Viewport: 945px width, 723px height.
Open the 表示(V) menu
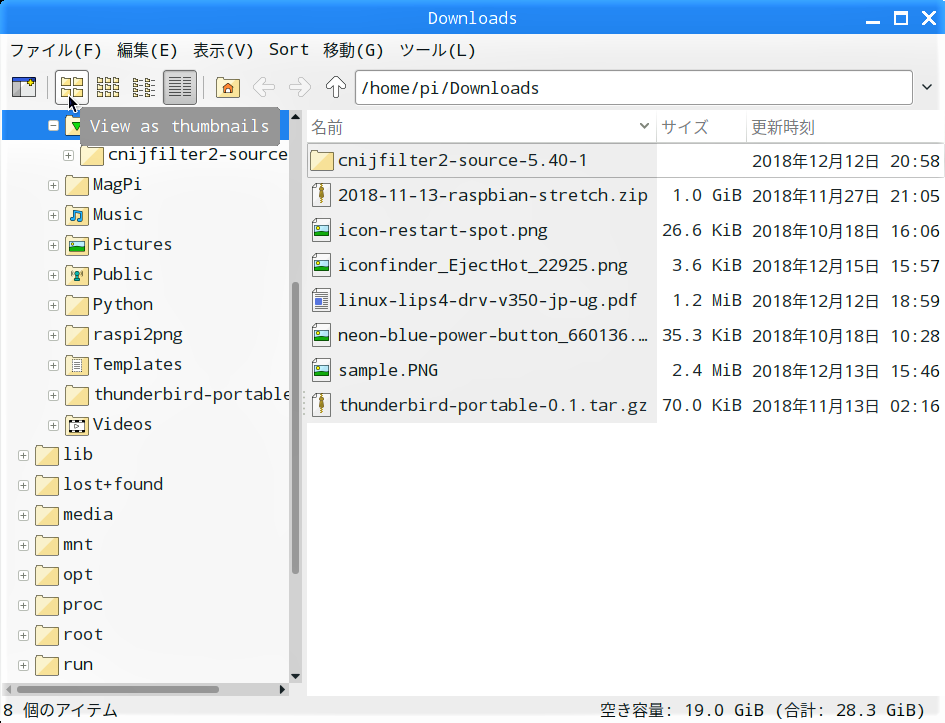(223, 50)
